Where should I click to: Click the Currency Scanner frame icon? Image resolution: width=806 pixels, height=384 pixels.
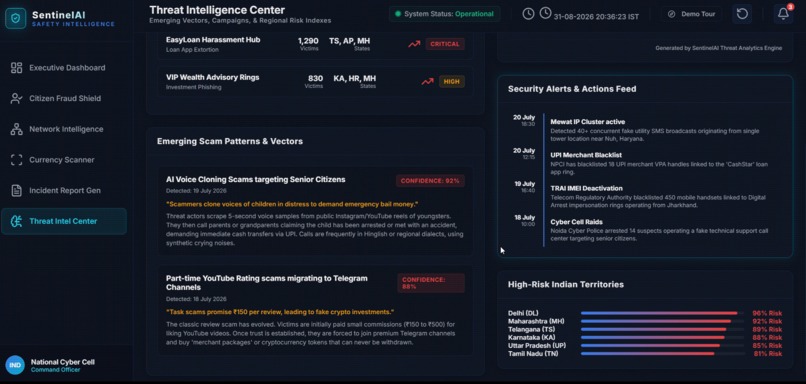(x=16, y=160)
